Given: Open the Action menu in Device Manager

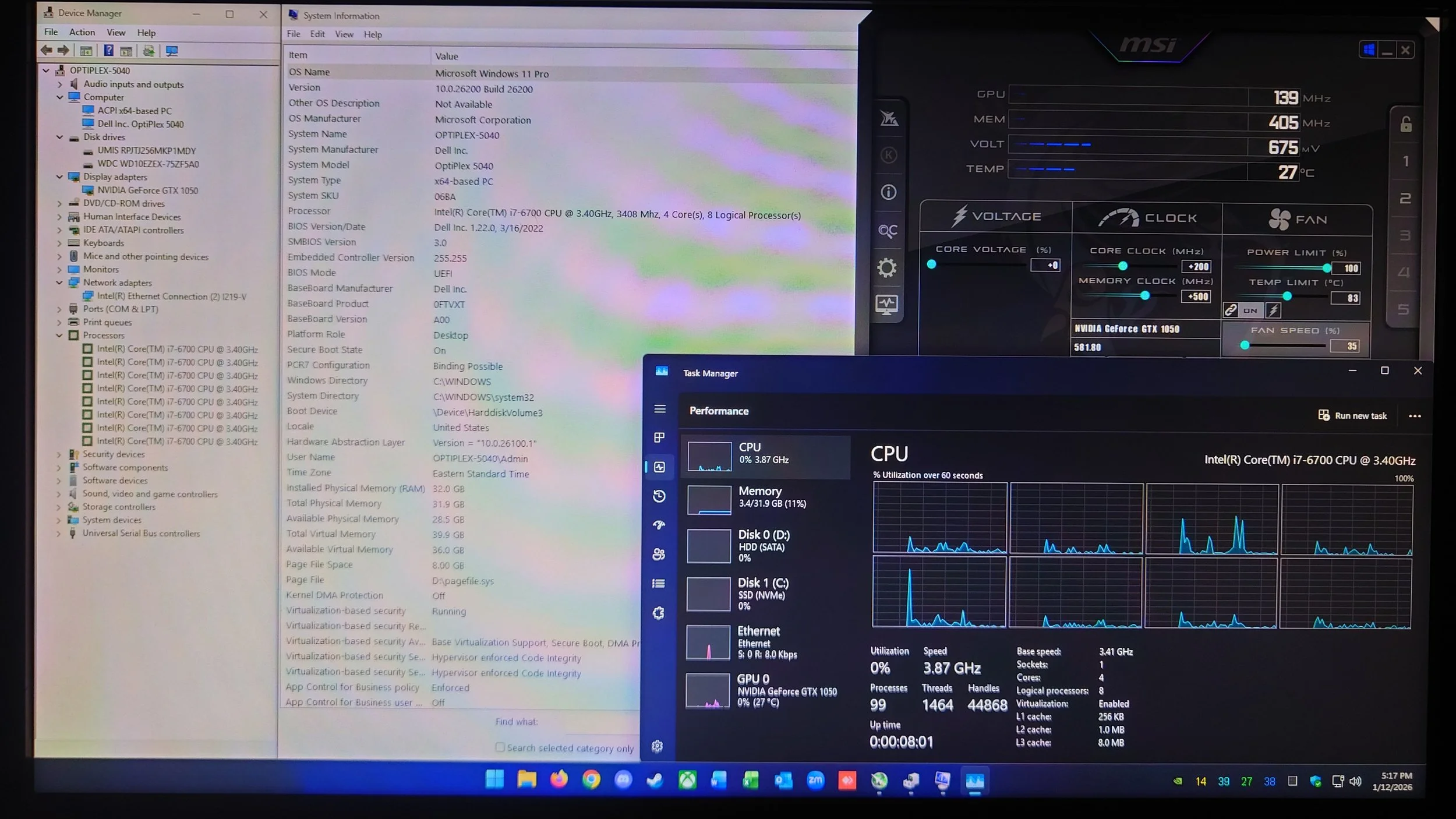Looking at the screenshot, I should [x=82, y=32].
